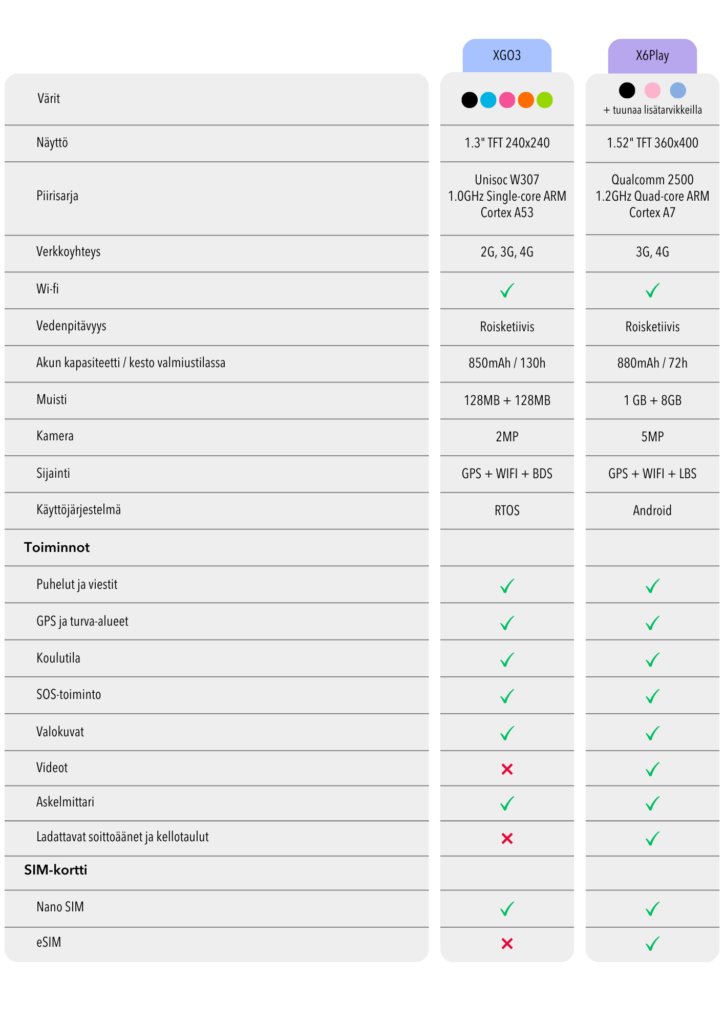Click the Käyttöjärjestelmä row label
Viewport: 724px width, 1024px height.
tap(79, 510)
